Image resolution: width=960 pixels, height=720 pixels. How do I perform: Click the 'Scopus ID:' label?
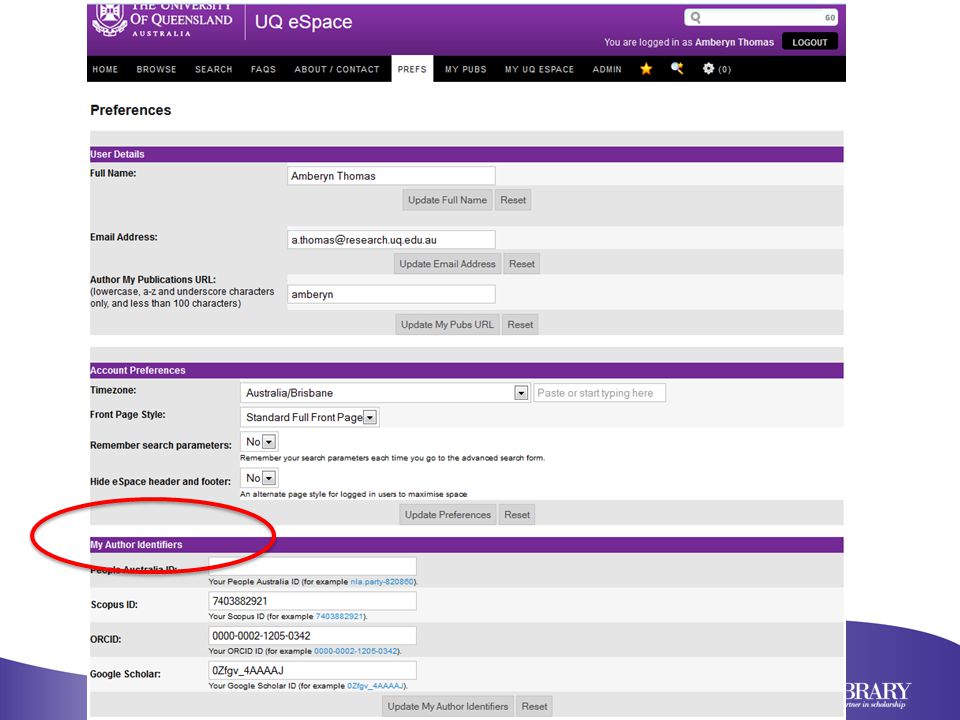[x=114, y=605]
